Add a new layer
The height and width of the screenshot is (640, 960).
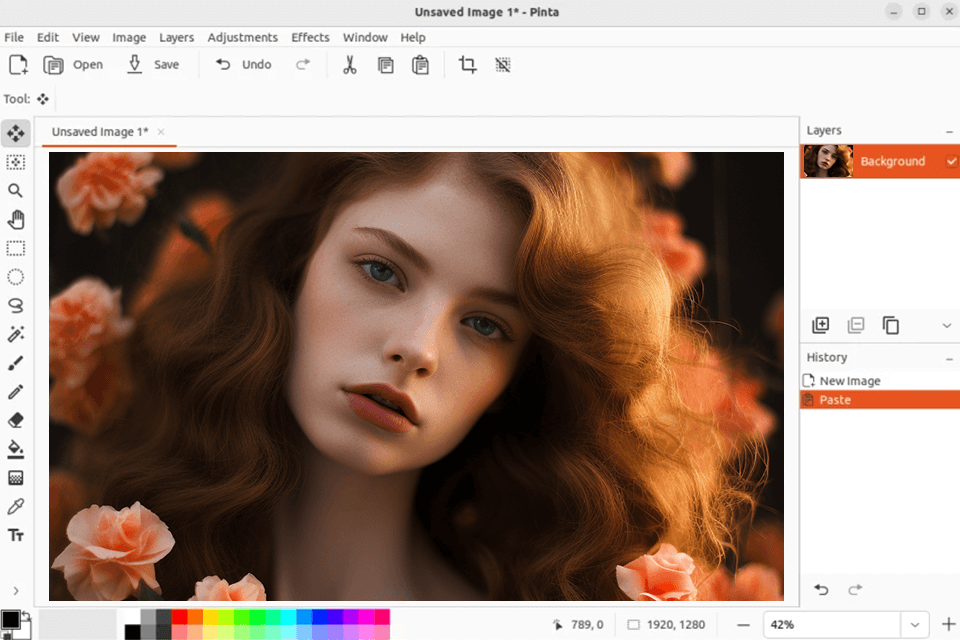click(820, 325)
